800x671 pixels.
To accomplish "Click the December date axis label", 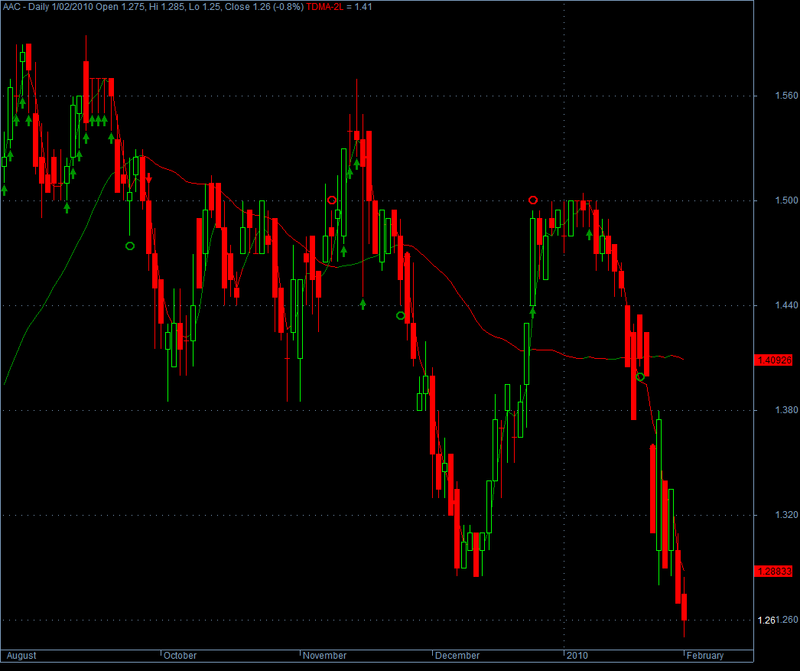I will (457, 656).
